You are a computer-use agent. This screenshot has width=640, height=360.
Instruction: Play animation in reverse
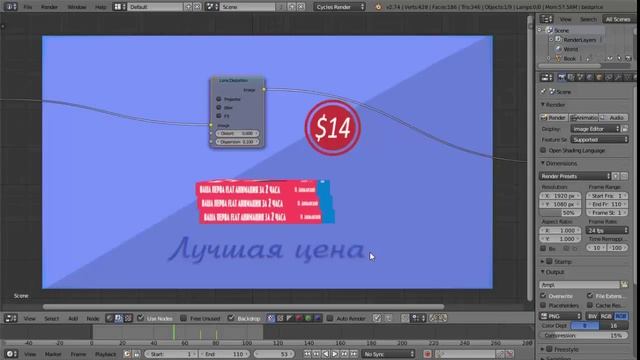(x=326, y=354)
